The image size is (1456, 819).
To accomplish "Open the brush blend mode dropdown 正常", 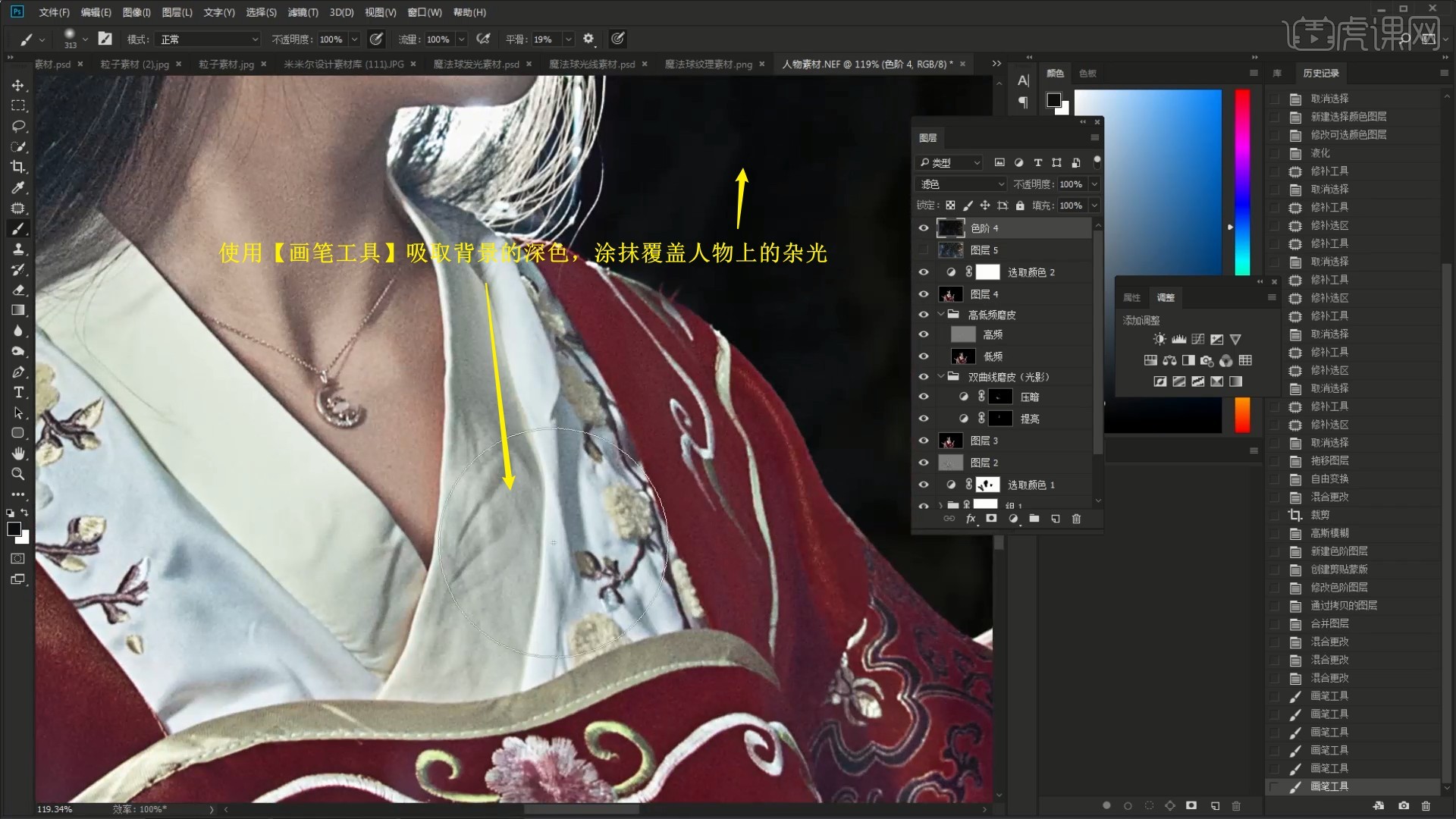I will (209, 39).
